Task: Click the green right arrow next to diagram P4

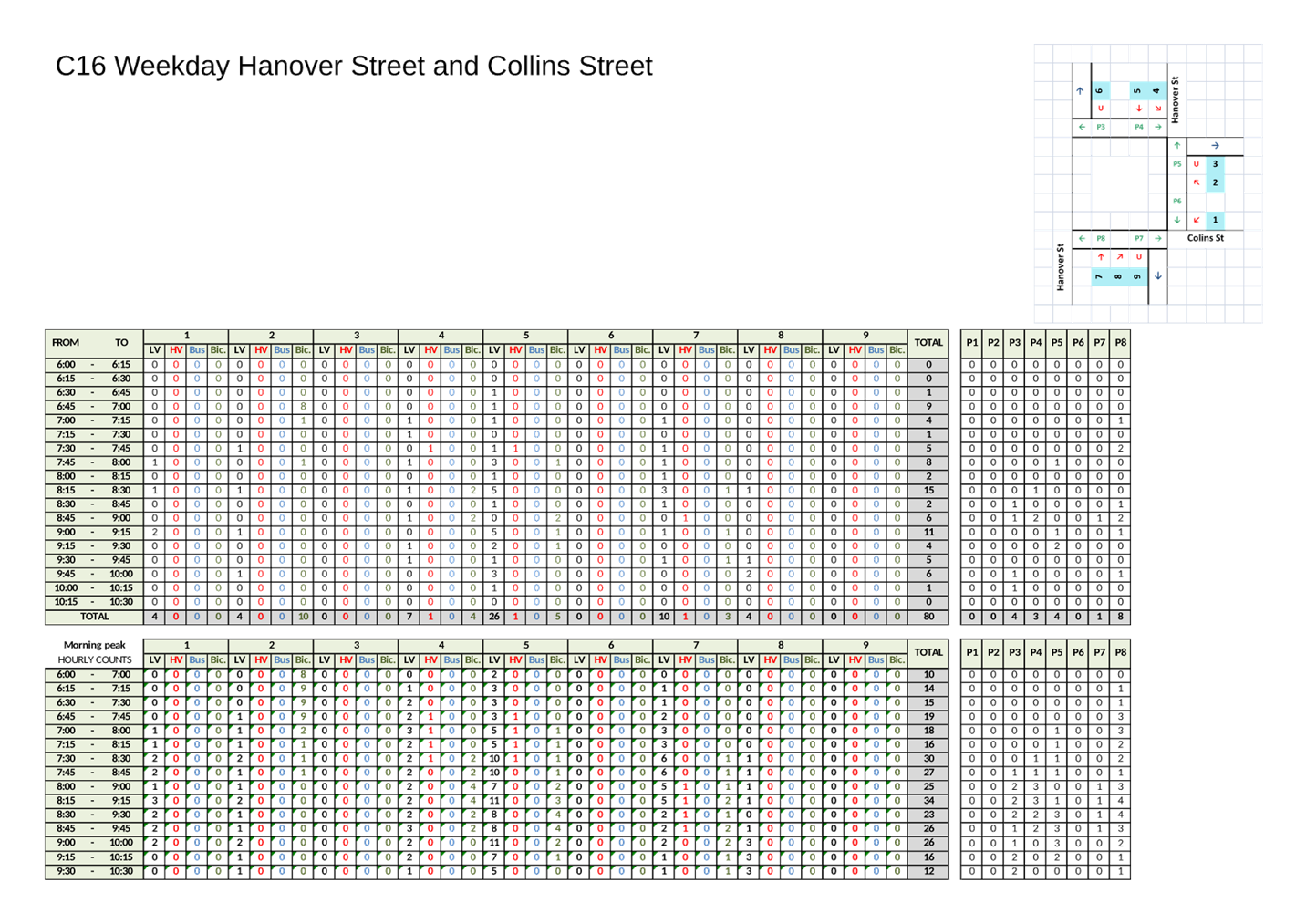Action: [x=1158, y=127]
